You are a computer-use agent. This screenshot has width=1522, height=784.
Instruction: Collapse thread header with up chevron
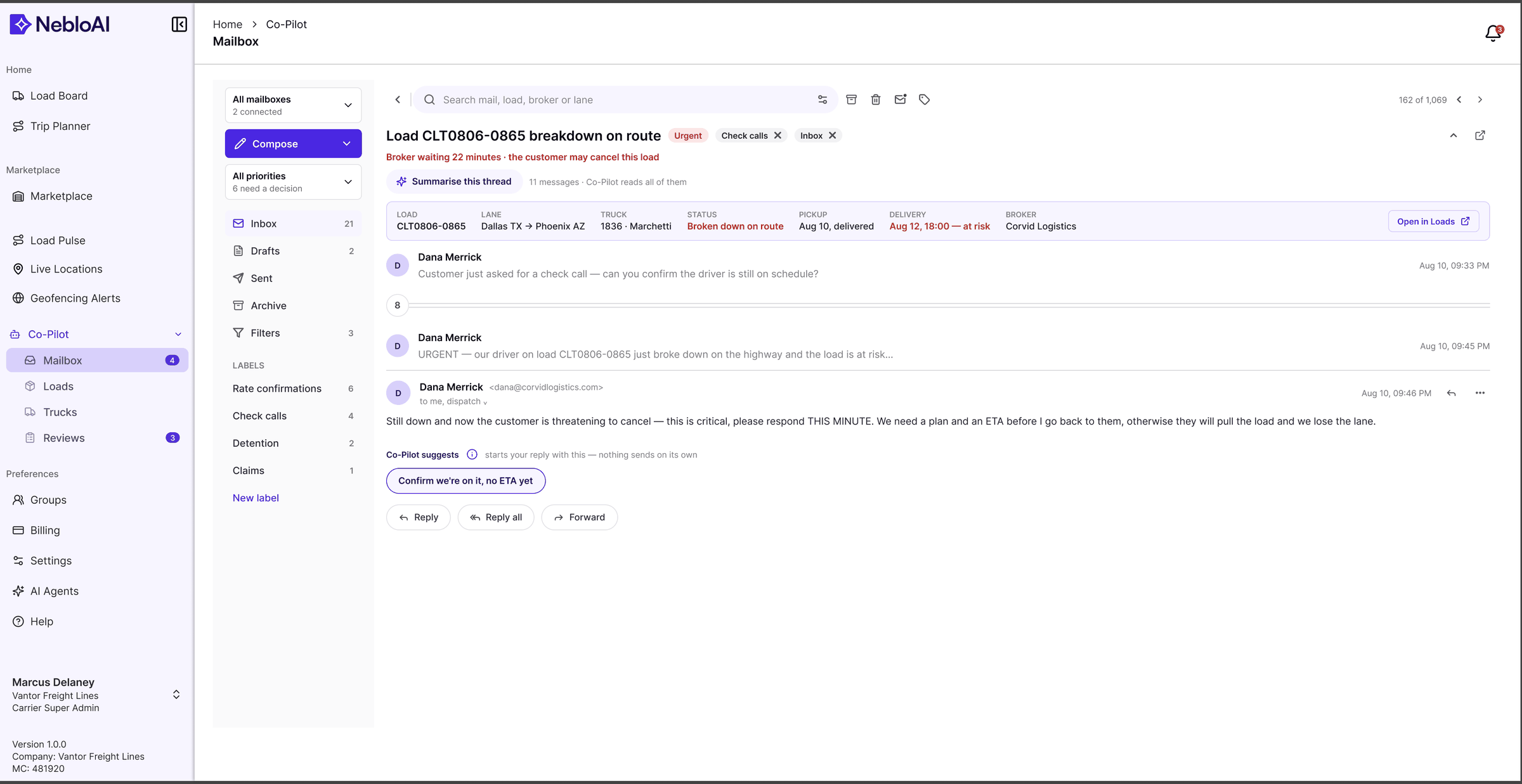click(x=1454, y=135)
